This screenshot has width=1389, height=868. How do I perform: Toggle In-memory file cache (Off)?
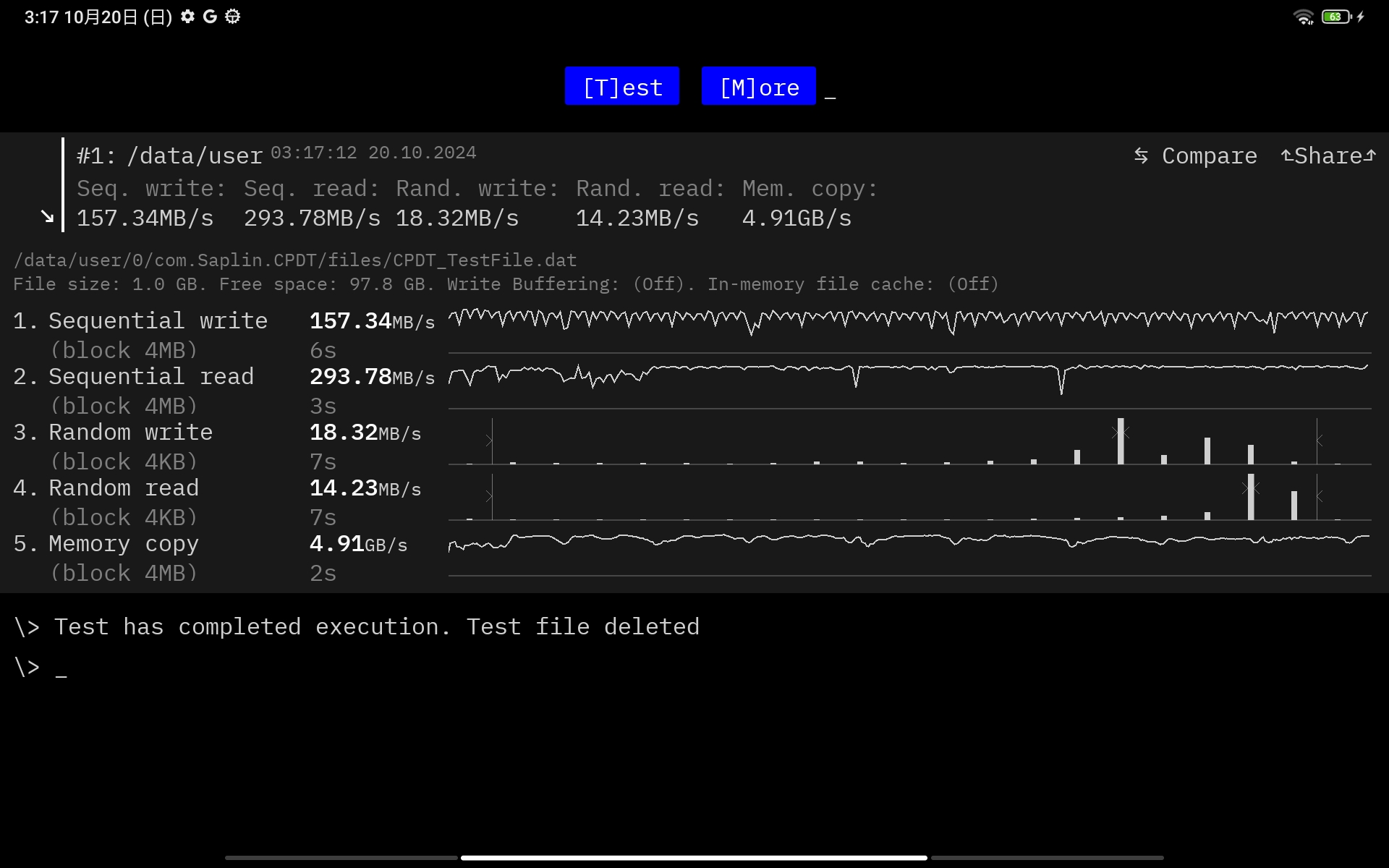pos(972,284)
